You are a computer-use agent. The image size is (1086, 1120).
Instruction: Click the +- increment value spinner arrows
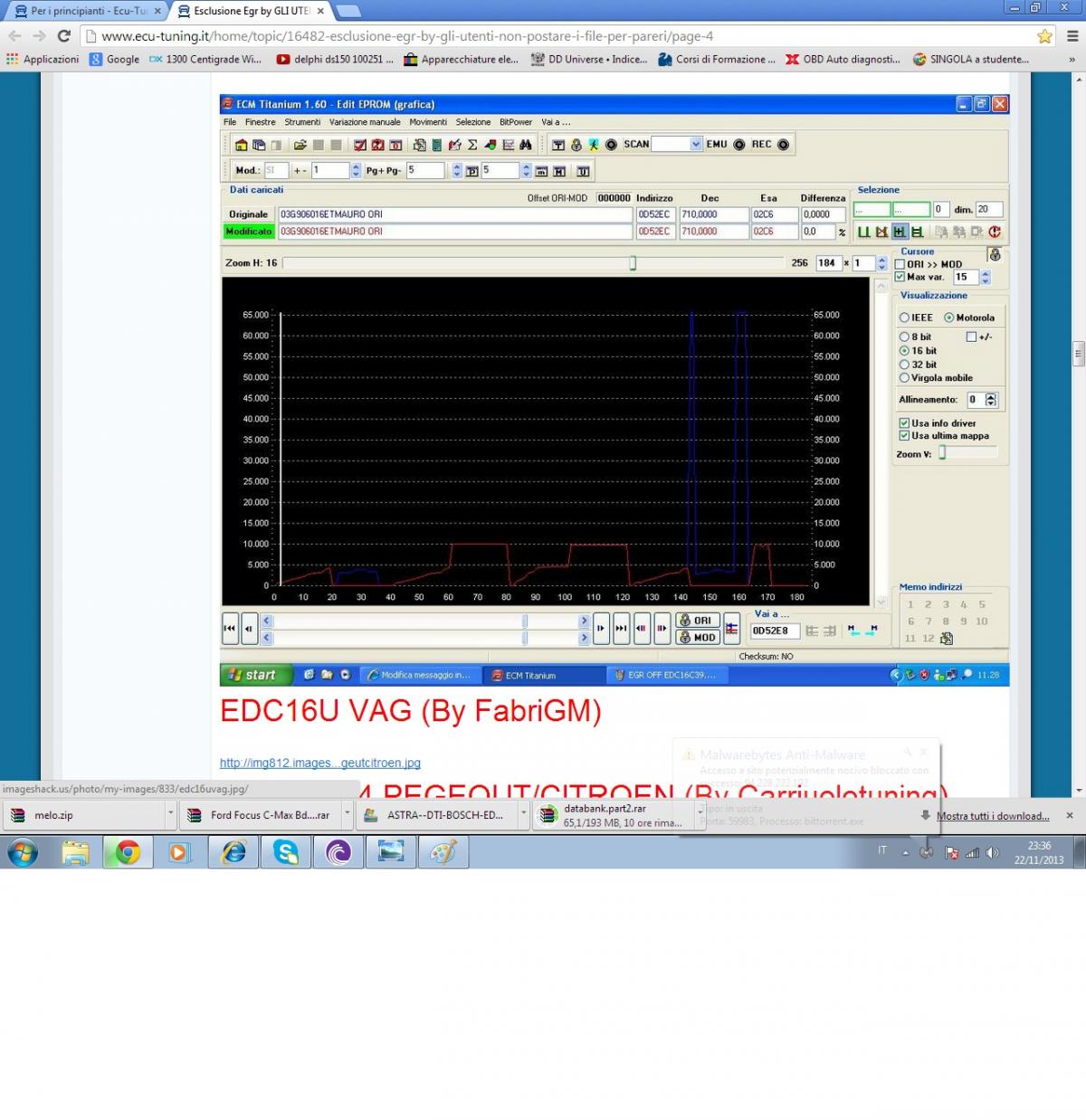pos(356,170)
